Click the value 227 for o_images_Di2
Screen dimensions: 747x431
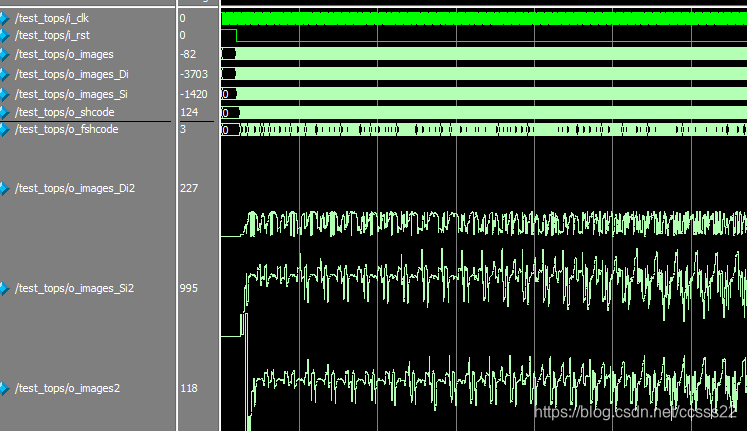(x=189, y=189)
